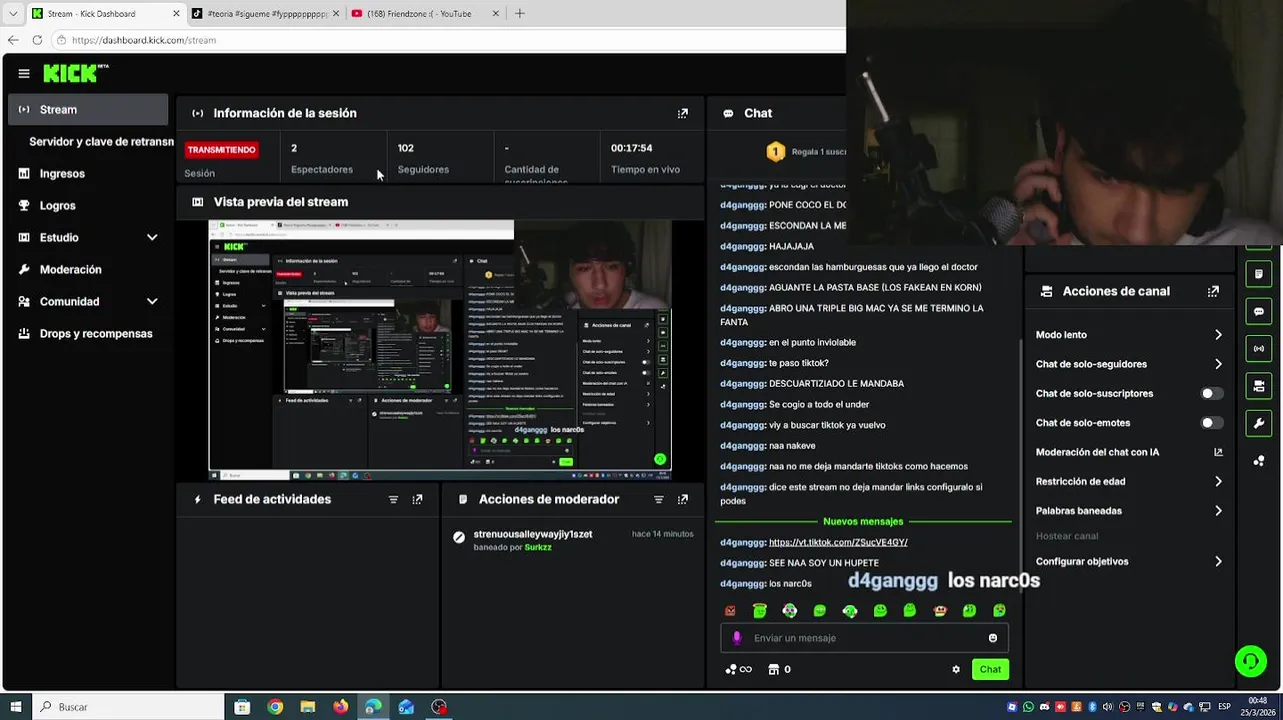Open Chrome from the taskbar
The image size is (1283, 720).
click(x=275, y=707)
